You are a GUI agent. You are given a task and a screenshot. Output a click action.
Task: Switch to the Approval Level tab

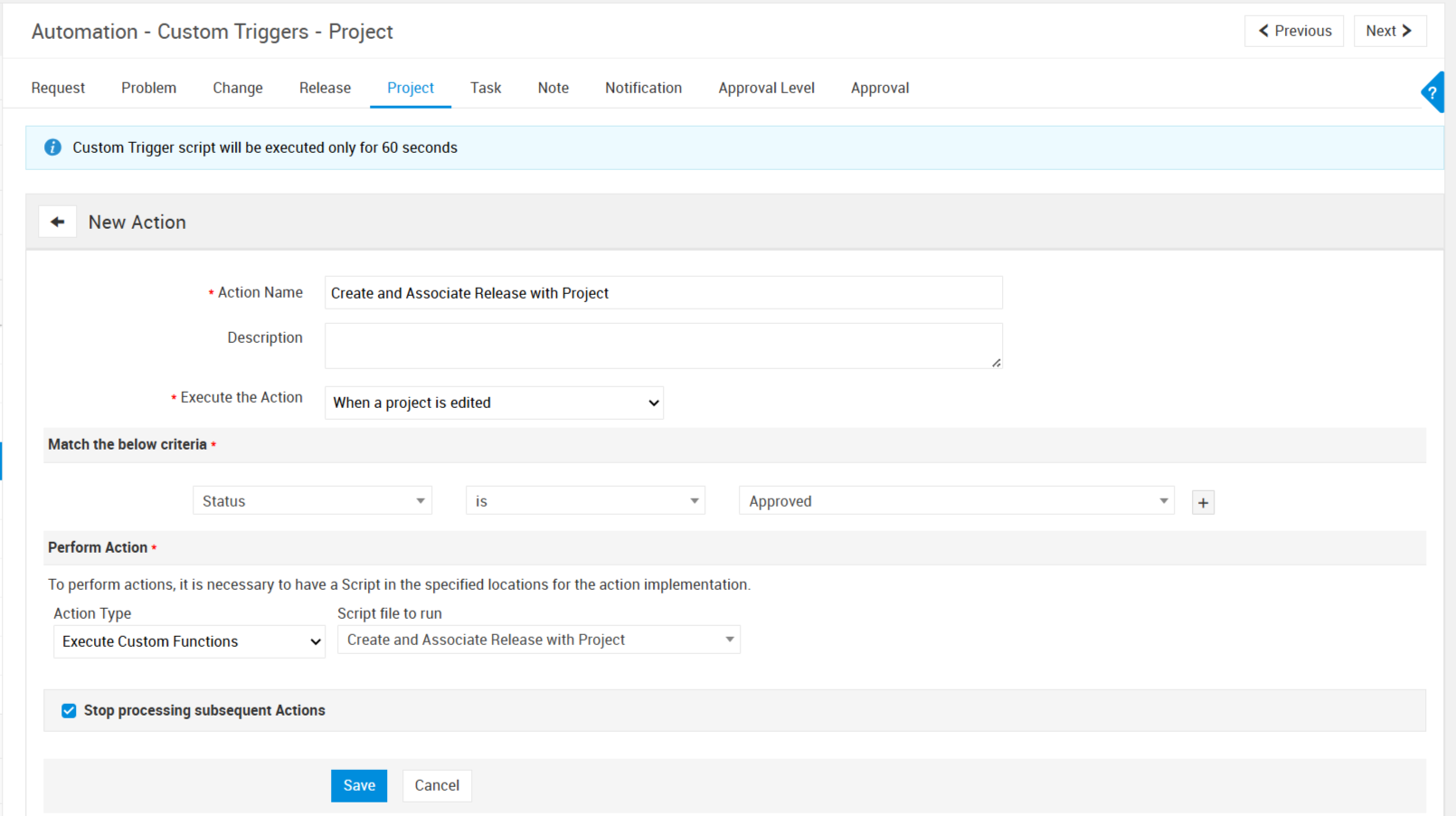tap(766, 88)
